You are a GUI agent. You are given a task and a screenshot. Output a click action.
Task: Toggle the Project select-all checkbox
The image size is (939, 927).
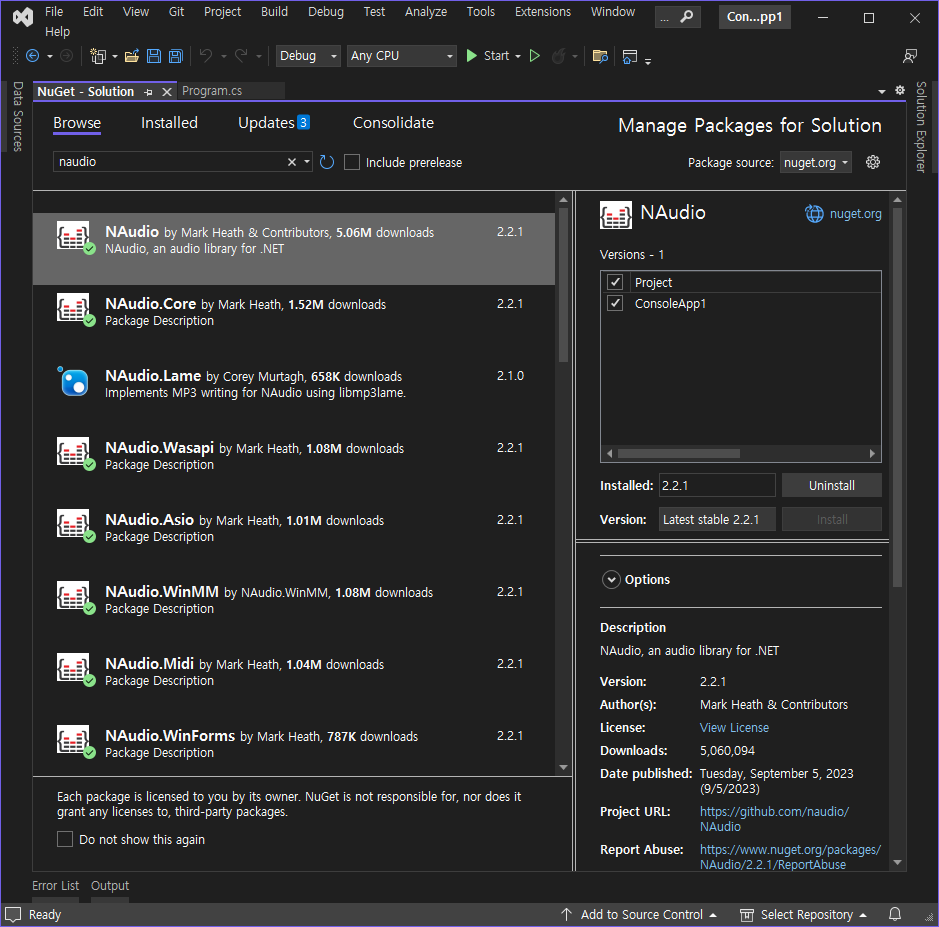click(615, 282)
